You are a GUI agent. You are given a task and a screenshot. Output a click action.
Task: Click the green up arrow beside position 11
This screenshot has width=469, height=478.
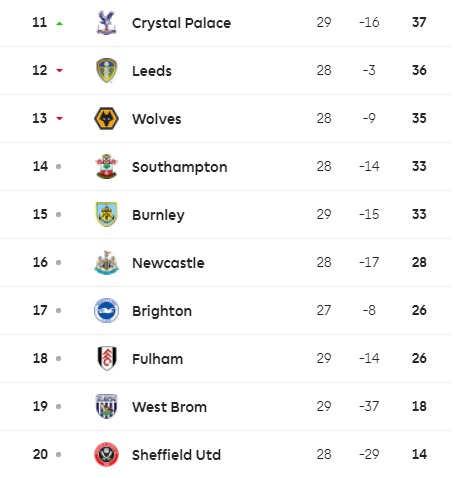tap(59, 23)
